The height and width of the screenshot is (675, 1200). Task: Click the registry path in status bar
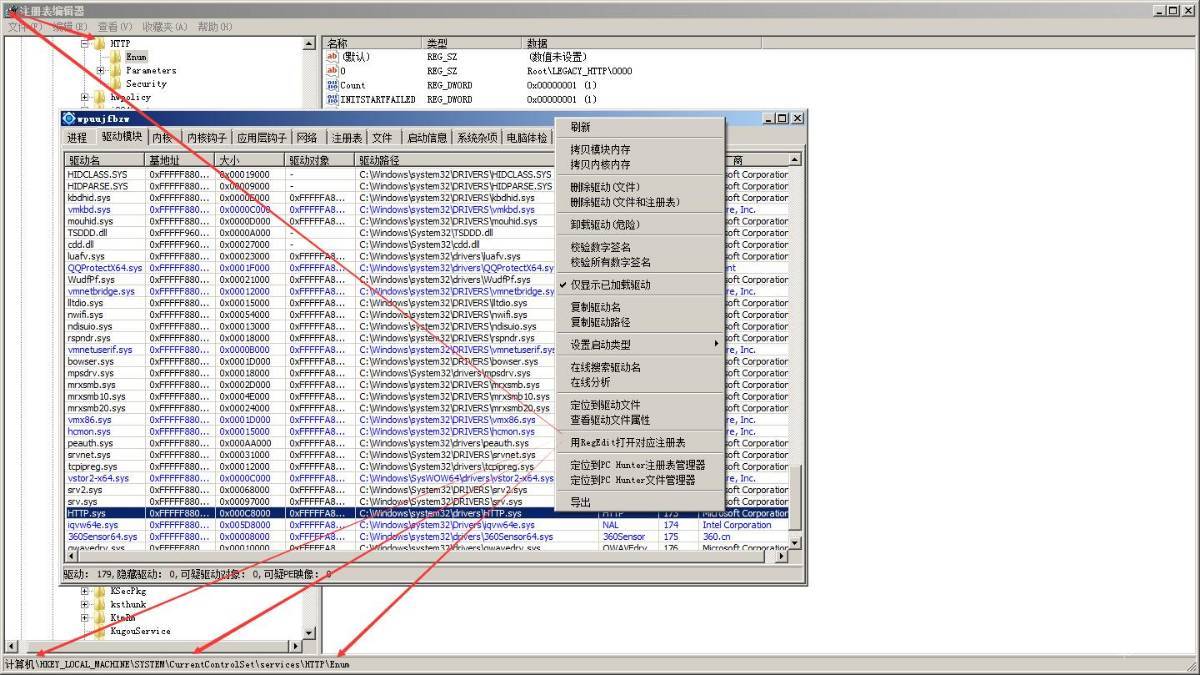[x=178, y=664]
